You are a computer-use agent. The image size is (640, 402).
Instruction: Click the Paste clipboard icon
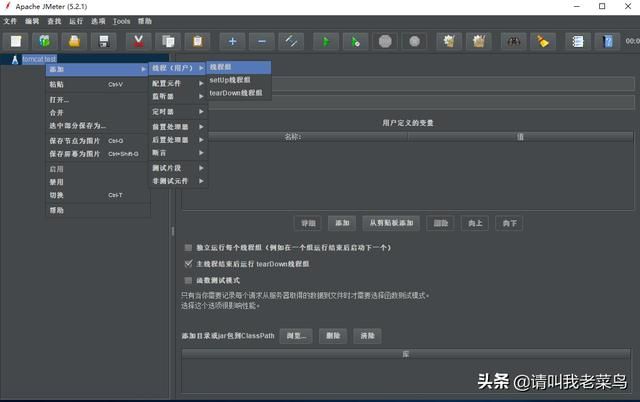[198, 41]
